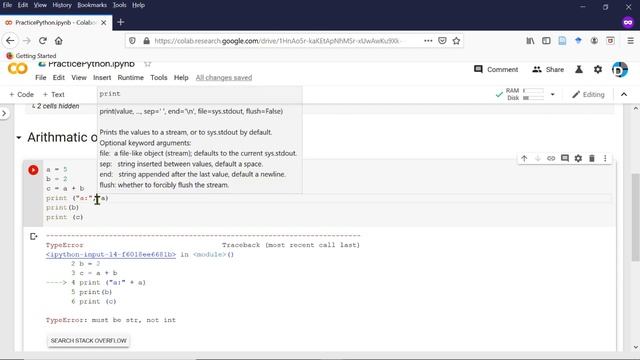Image resolution: width=640 pixels, height=360 pixels.
Task: Click code line print(b)
Action: [62, 207]
